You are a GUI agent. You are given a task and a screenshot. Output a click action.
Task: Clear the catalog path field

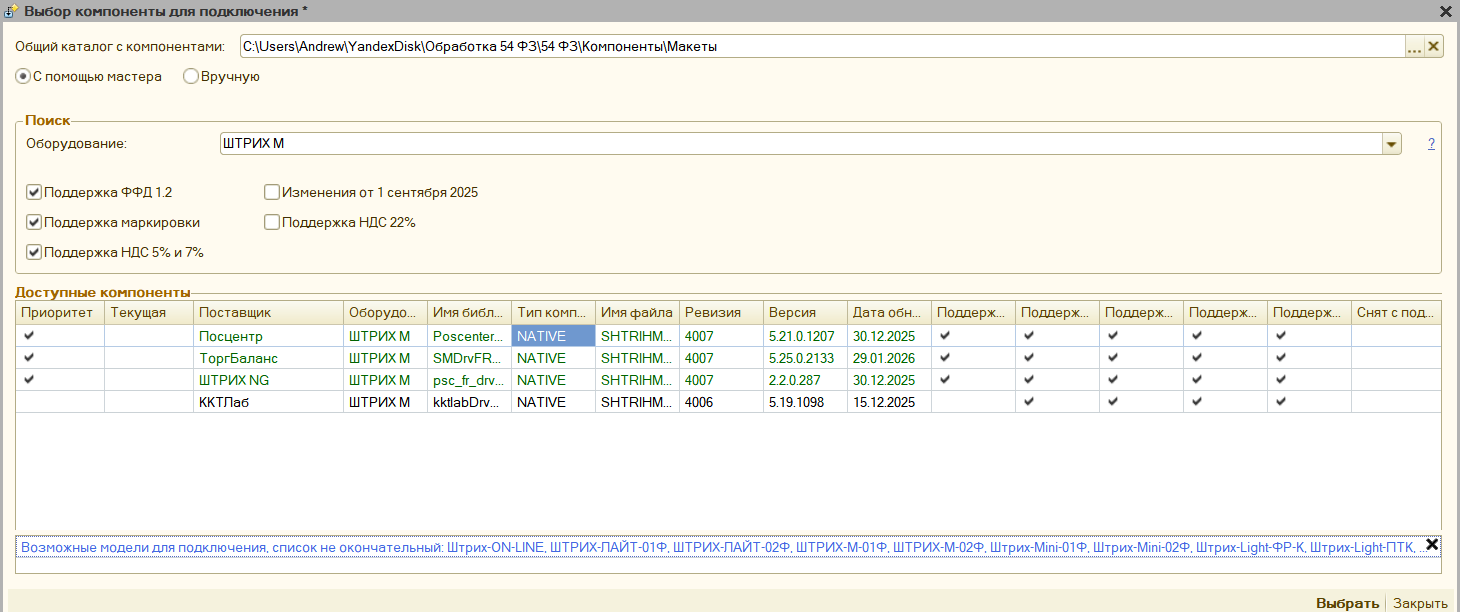(x=1433, y=47)
